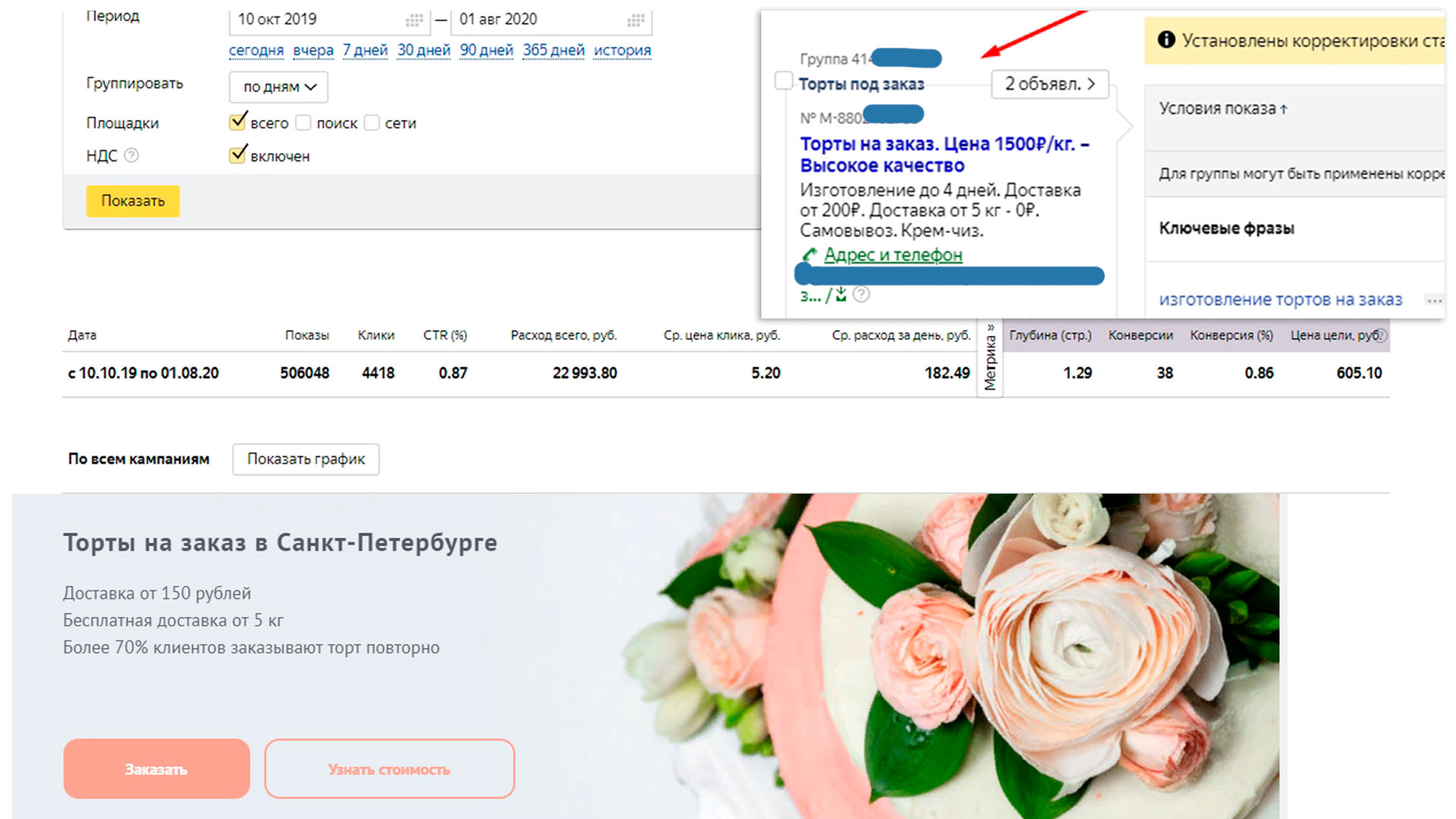The height and width of the screenshot is (819, 1456).
Task: Open the ad title Торты на заказ link
Action: pyautogui.click(x=945, y=155)
